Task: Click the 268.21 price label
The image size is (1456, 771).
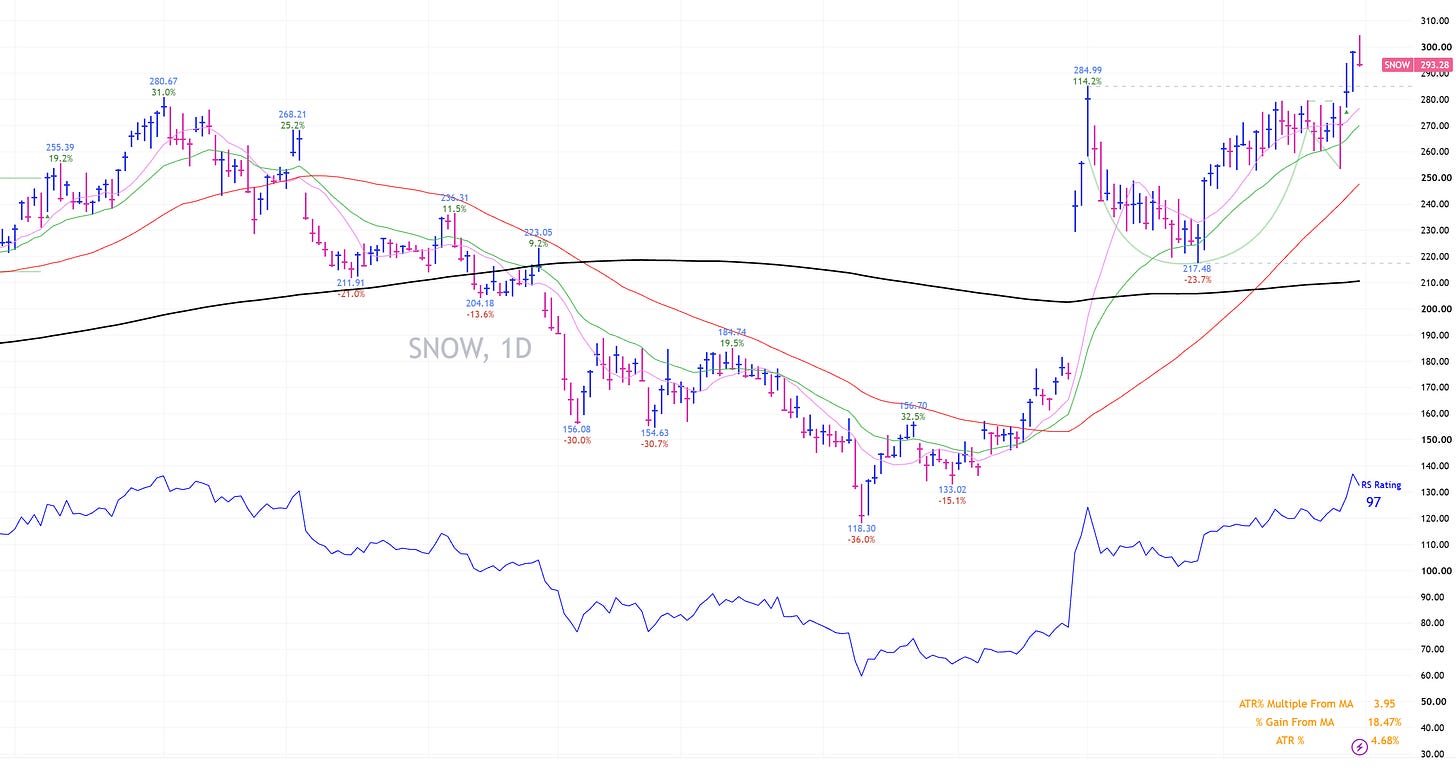Action: (292, 114)
